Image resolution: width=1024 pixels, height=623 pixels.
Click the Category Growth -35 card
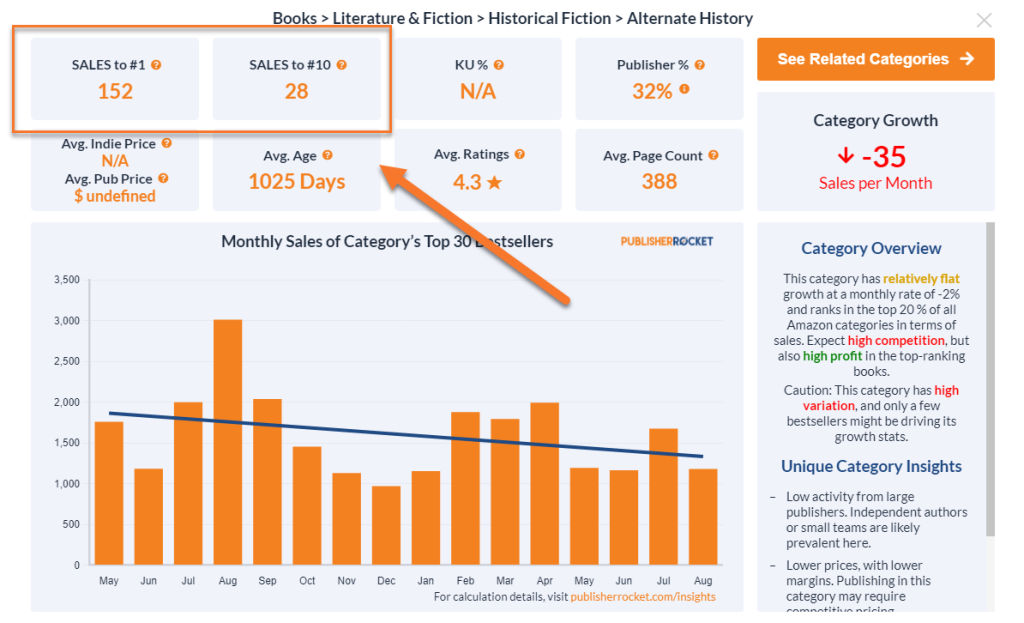(x=875, y=152)
